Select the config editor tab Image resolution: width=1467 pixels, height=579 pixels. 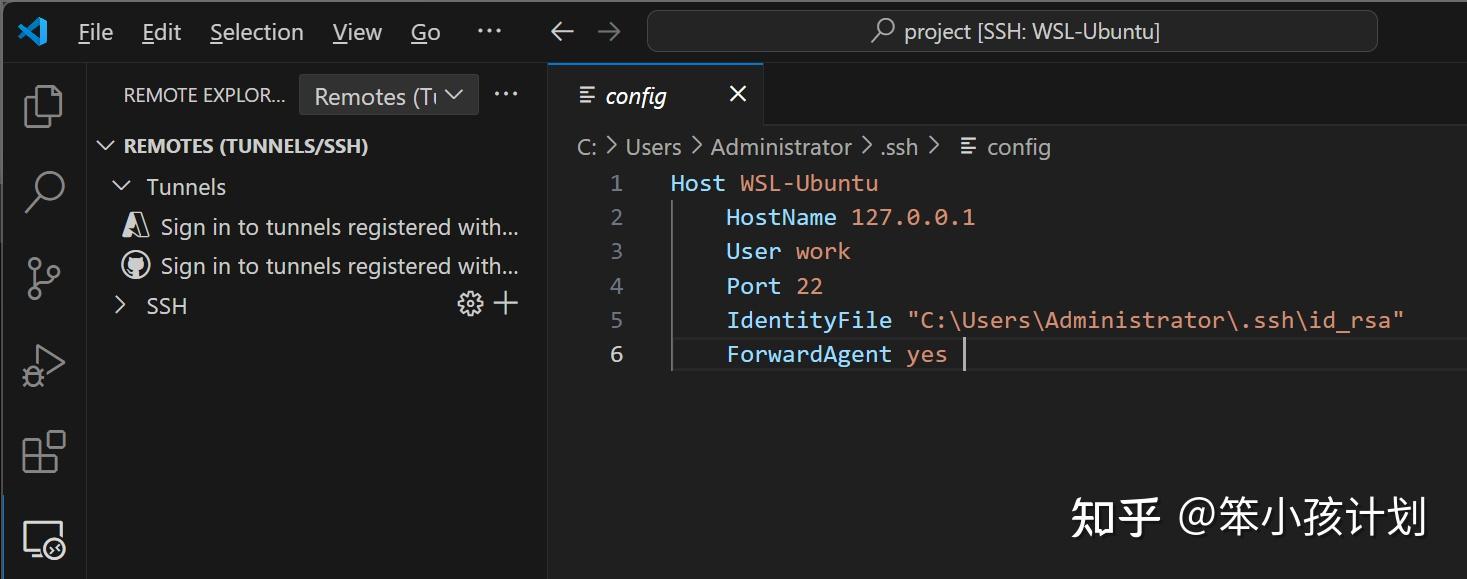634,95
